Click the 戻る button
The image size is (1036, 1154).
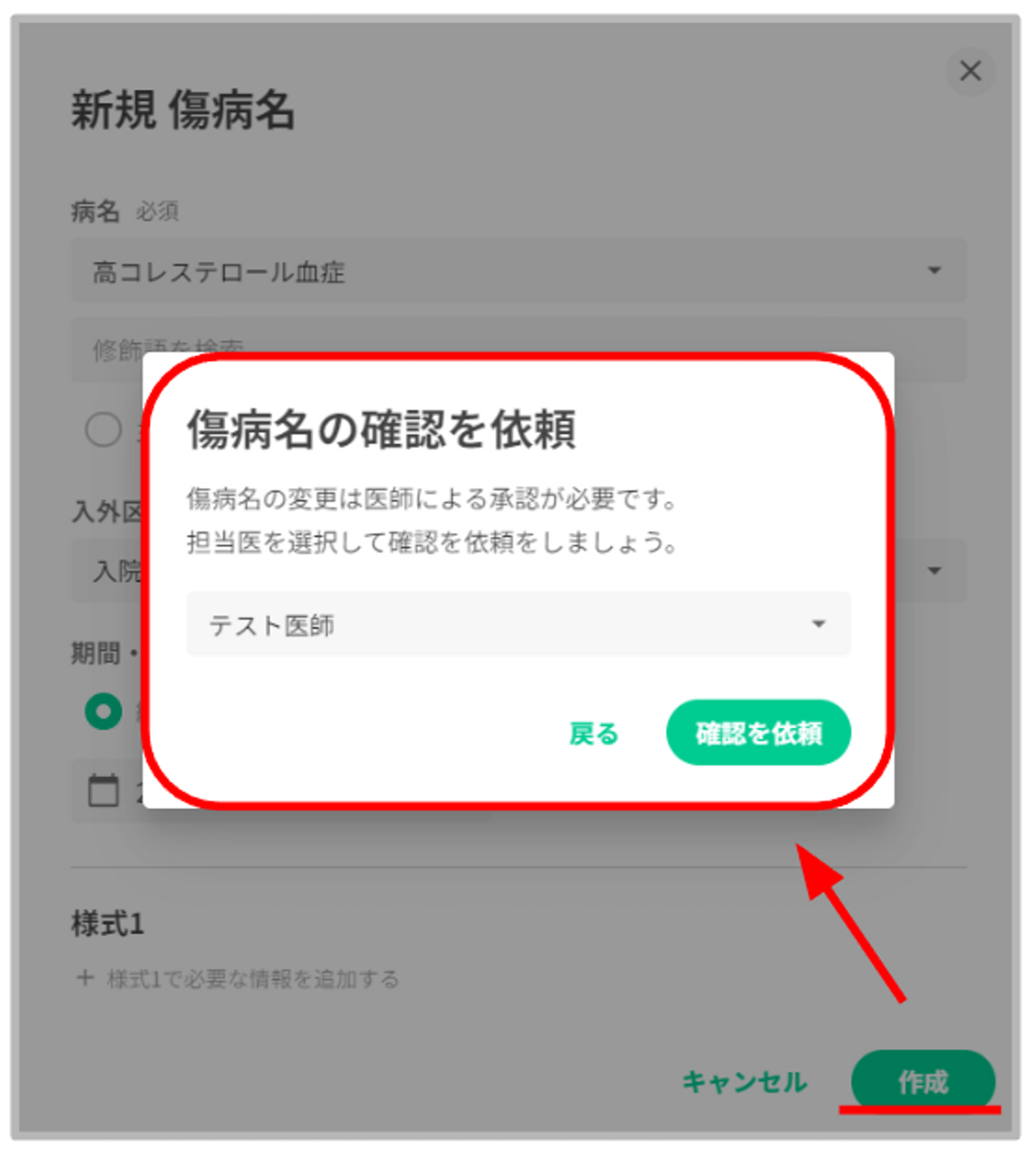click(594, 733)
